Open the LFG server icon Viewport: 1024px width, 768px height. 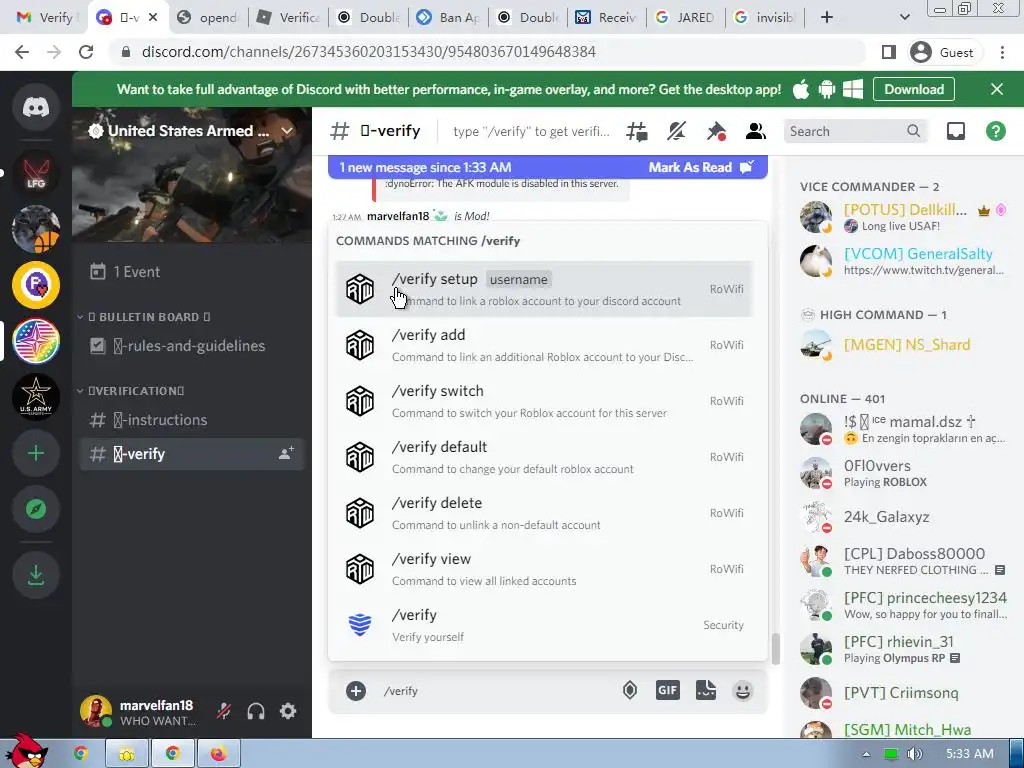click(x=36, y=173)
